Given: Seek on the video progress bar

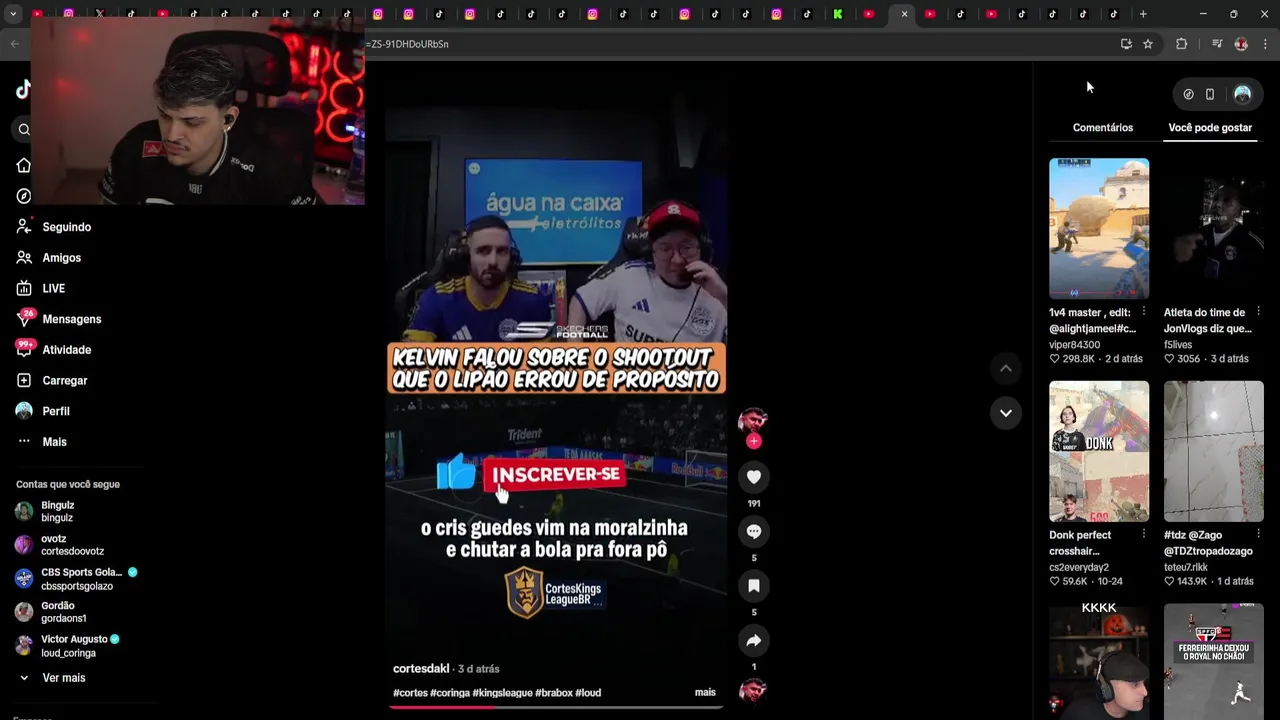Looking at the screenshot, I should (x=556, y=707).
